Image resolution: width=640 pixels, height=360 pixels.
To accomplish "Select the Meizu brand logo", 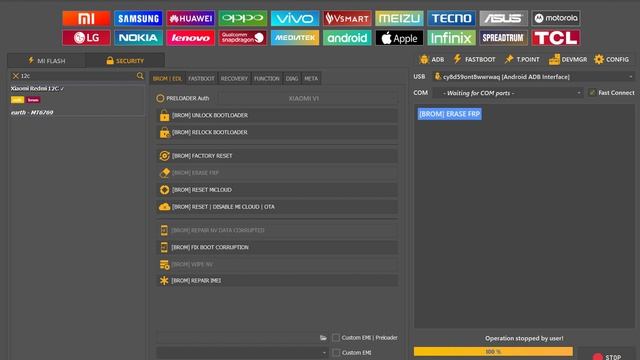I will (x=399, y=18).
